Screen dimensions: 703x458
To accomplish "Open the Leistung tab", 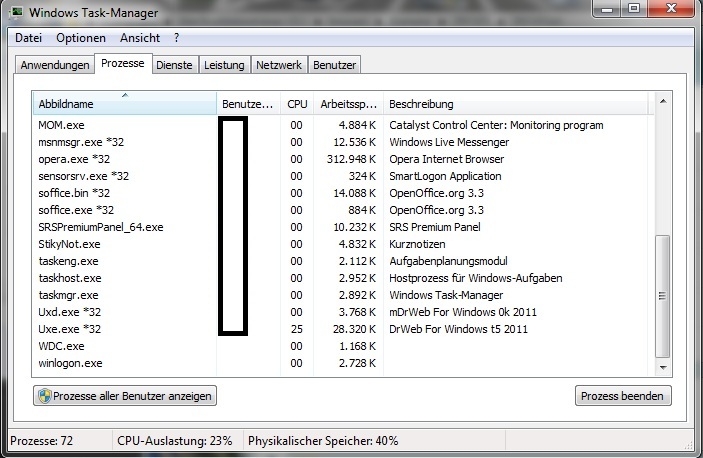I will click(x=224, y=65).
